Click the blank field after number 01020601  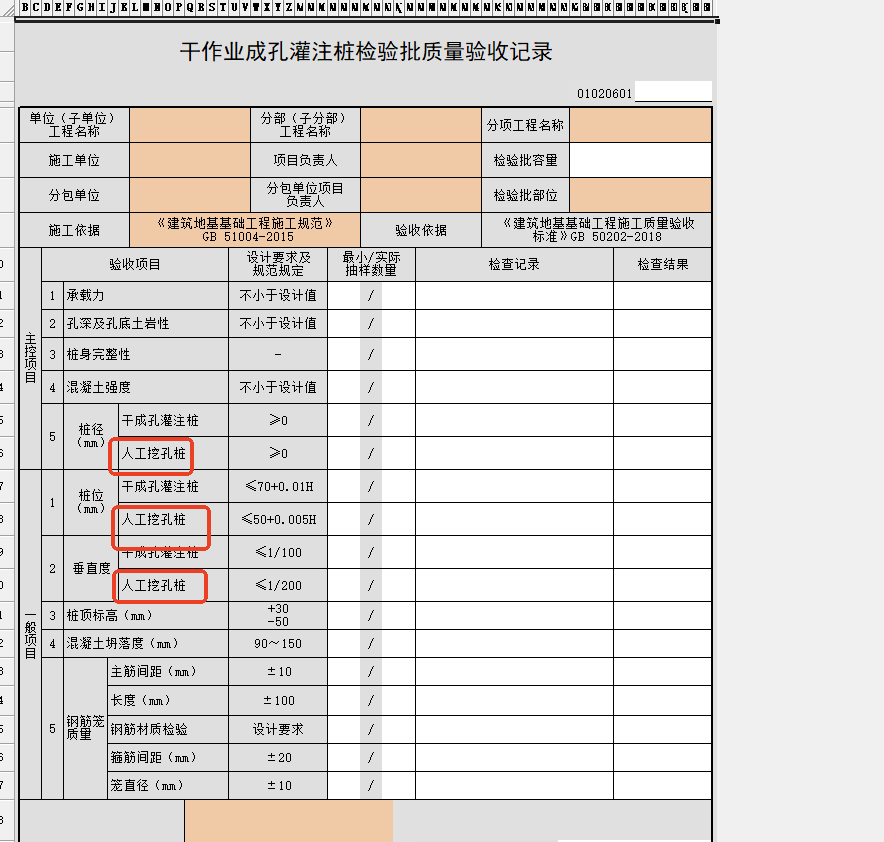click(x=672, y=93)
